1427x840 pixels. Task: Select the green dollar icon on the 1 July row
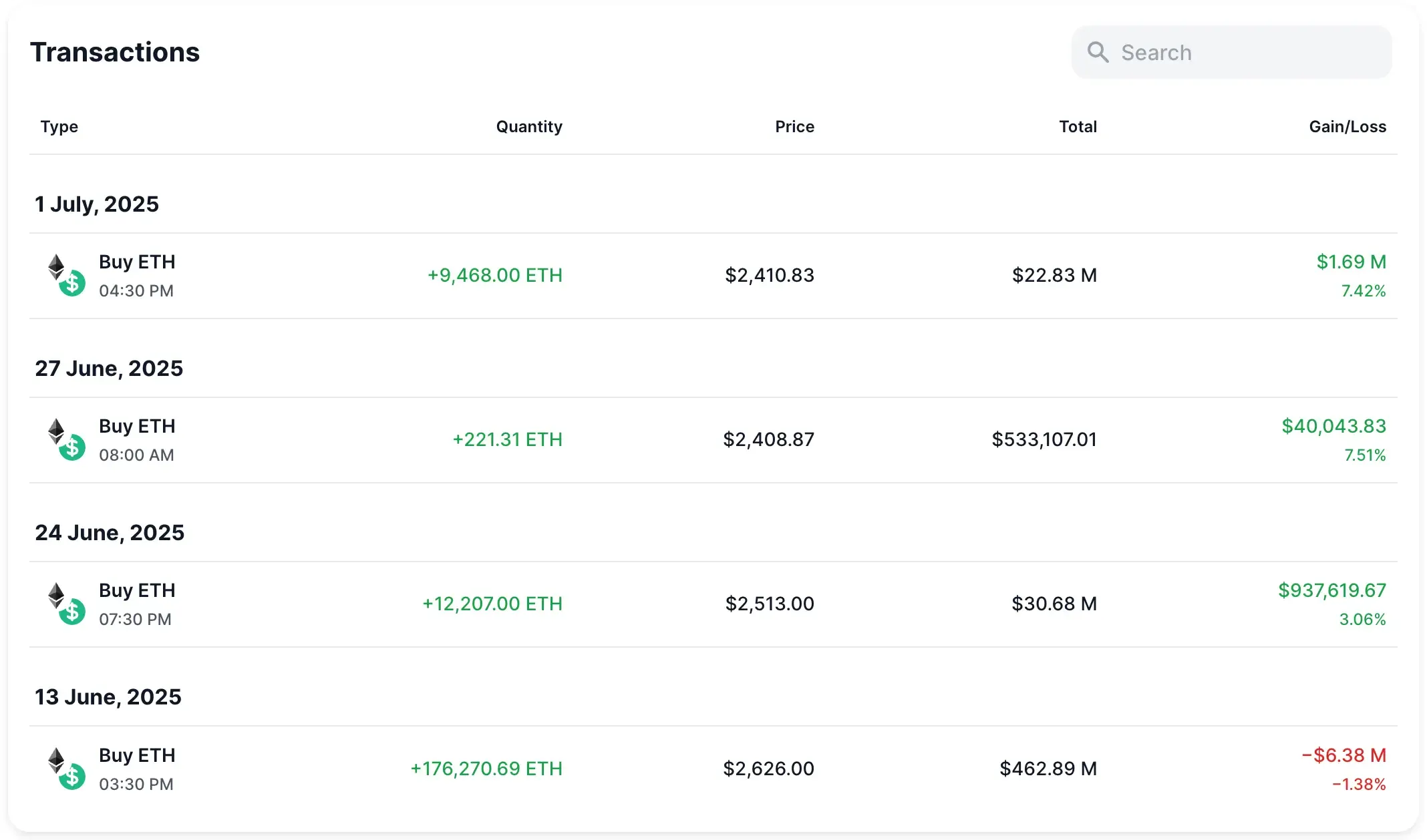point(72,284)
